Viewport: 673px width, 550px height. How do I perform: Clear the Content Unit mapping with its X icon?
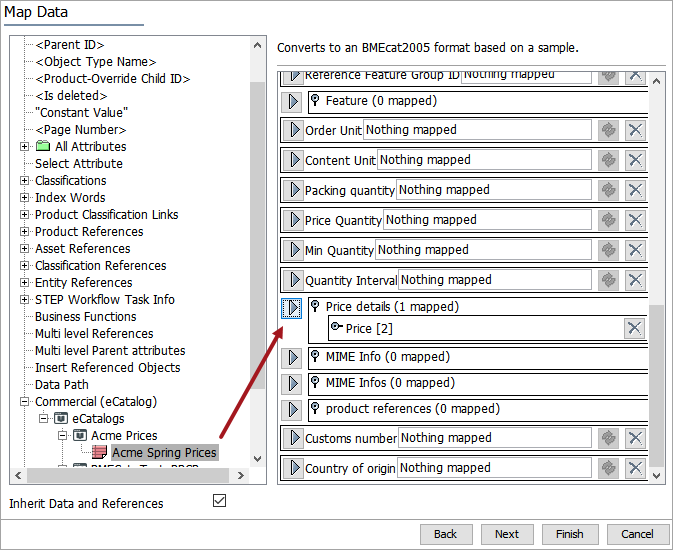[635, 160]
